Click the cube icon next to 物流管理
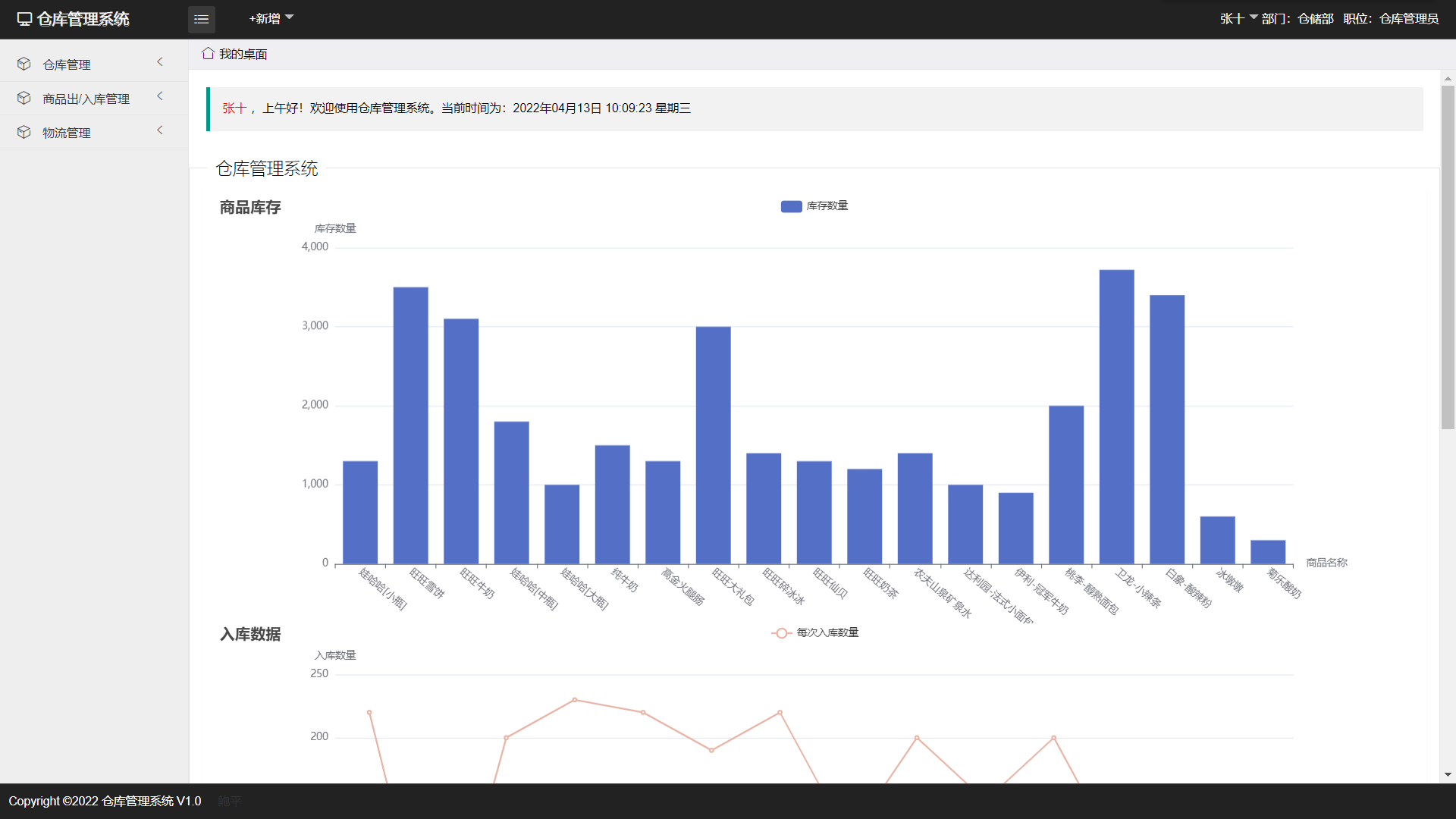 click(24, 133)
